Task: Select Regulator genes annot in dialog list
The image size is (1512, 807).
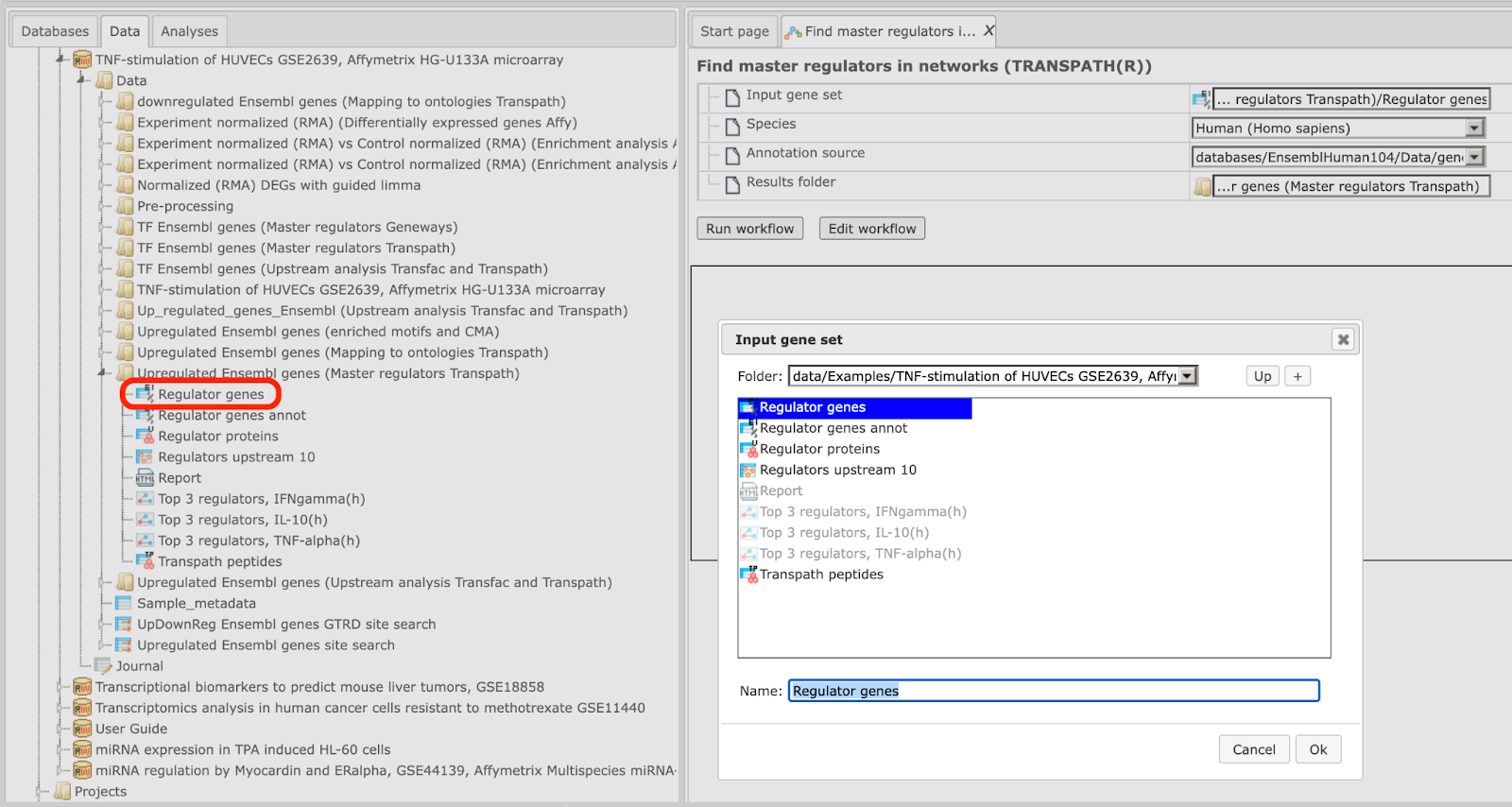Action: [x=833, y=428]
